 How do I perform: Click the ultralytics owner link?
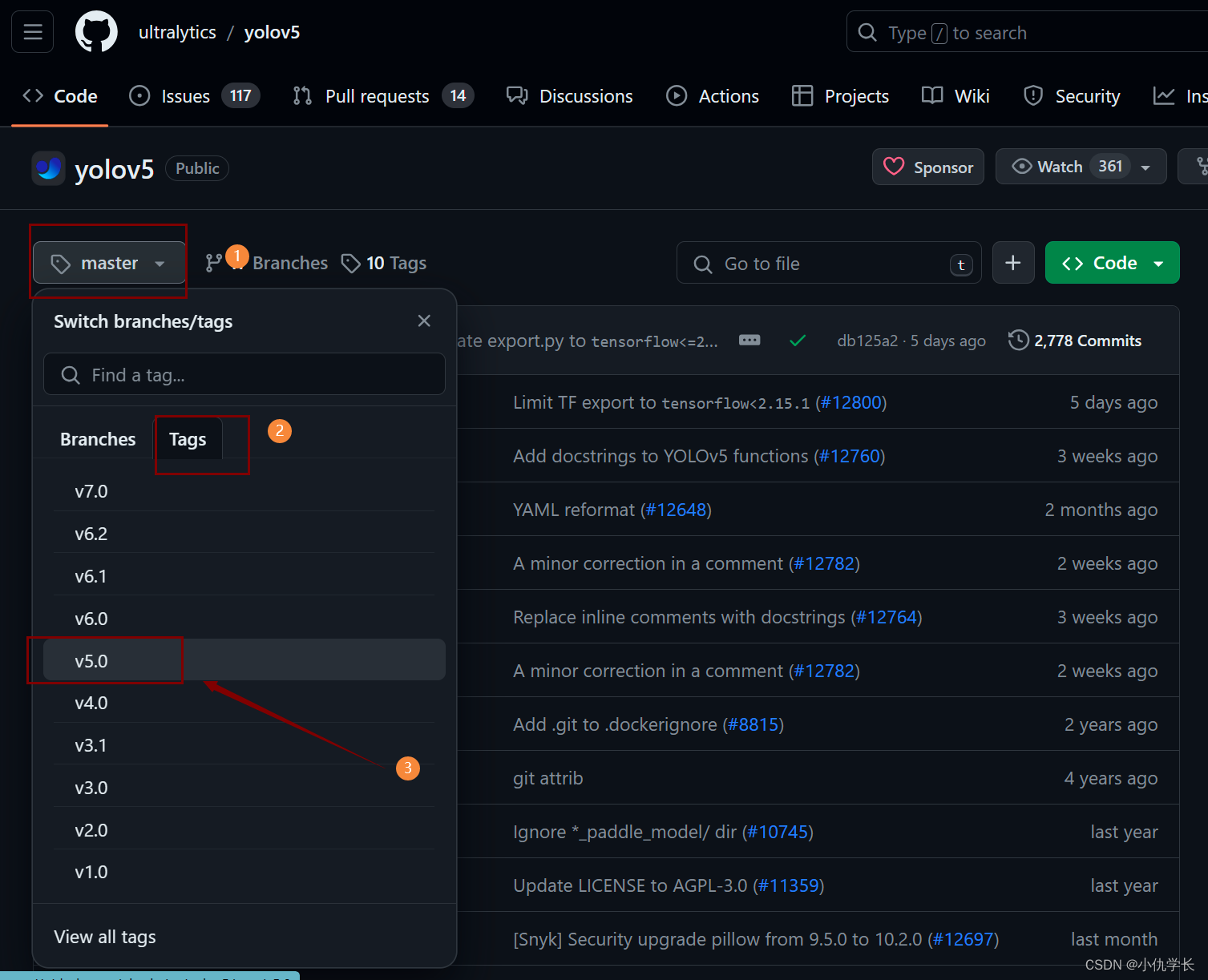coord(177,32)
